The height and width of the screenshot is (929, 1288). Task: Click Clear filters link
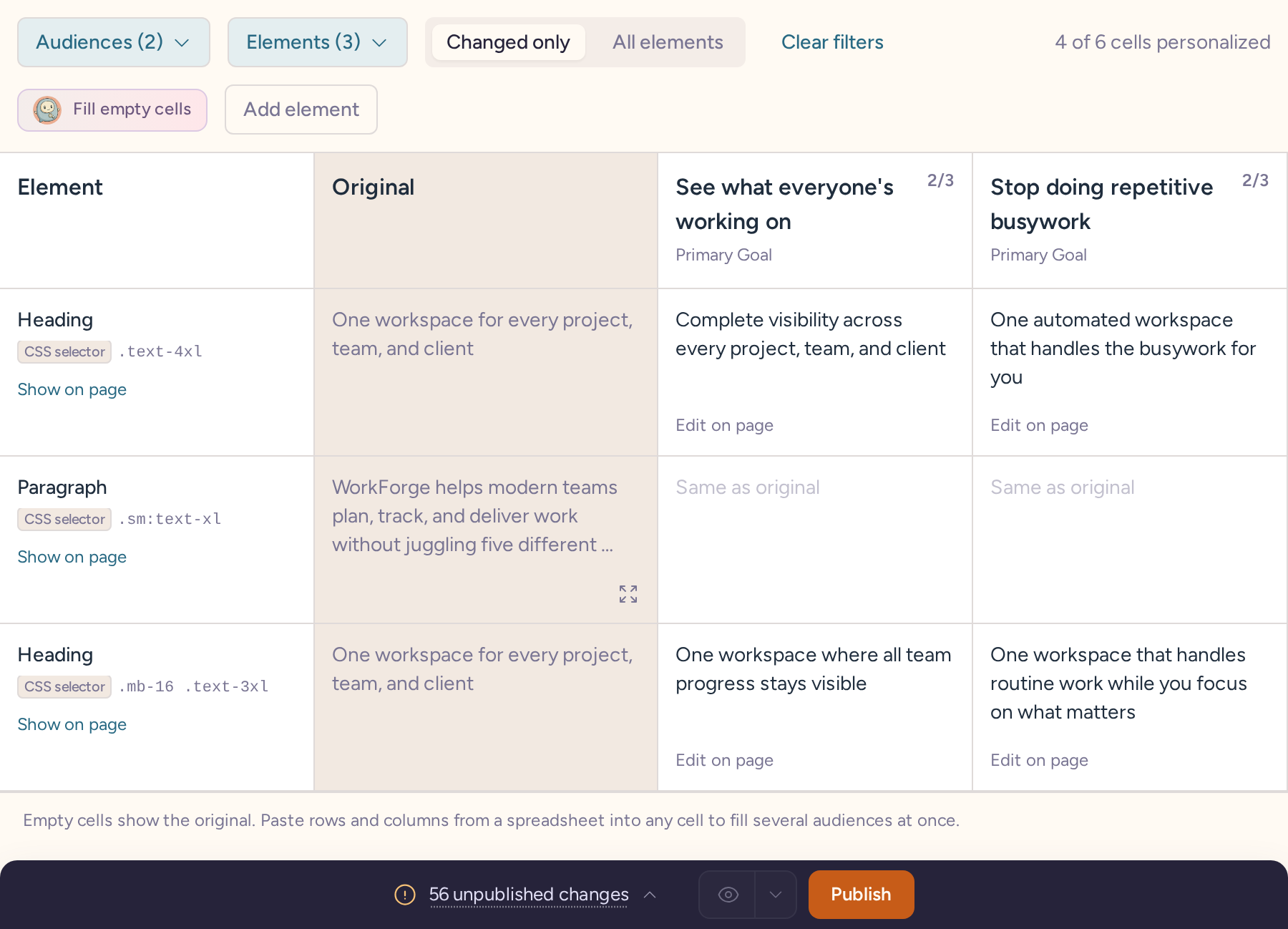pyautogui.click(x=832, y=42)
